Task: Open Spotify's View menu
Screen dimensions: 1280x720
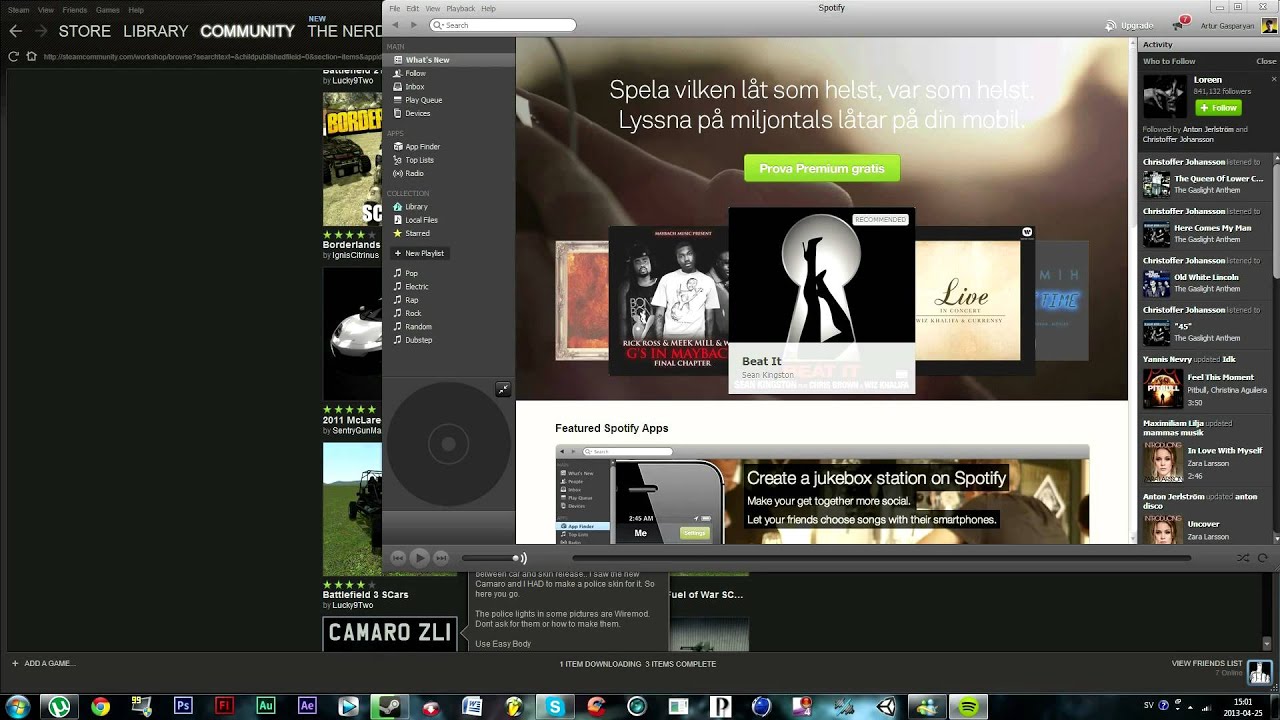Action: [433, 8]
